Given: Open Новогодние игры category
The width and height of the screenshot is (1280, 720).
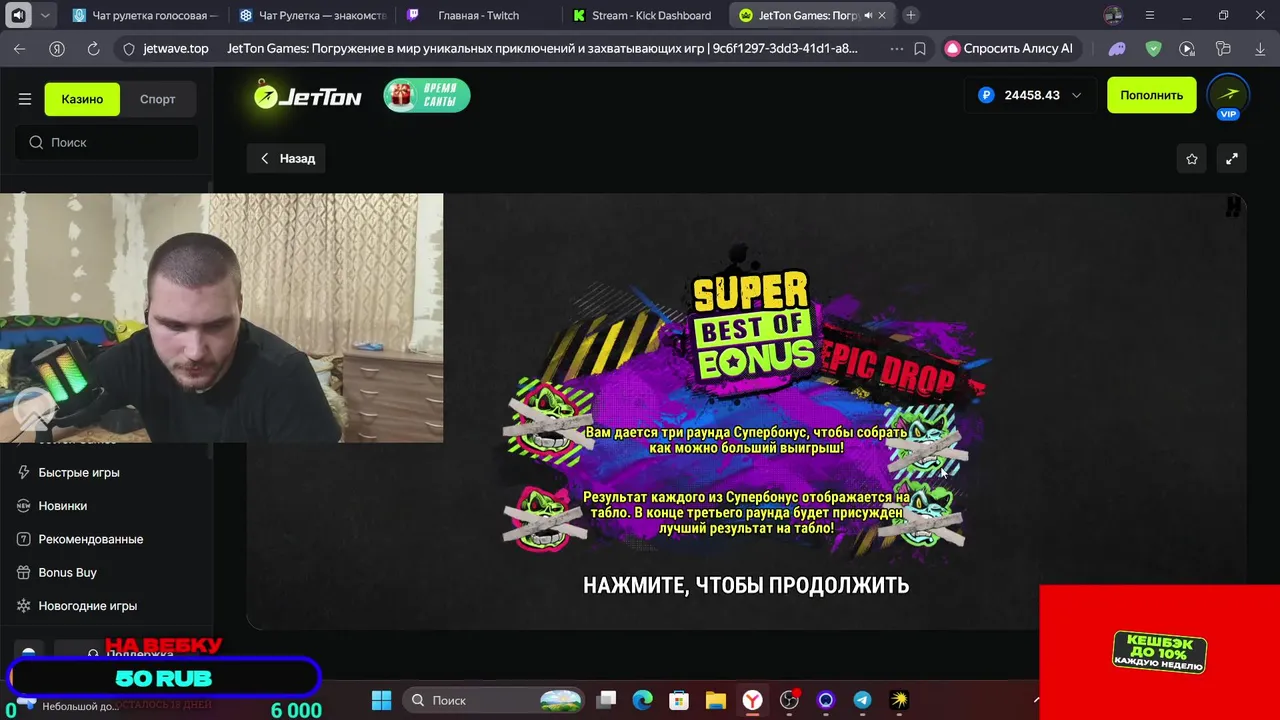Looking at the screenshot, I should coord(88,606).
